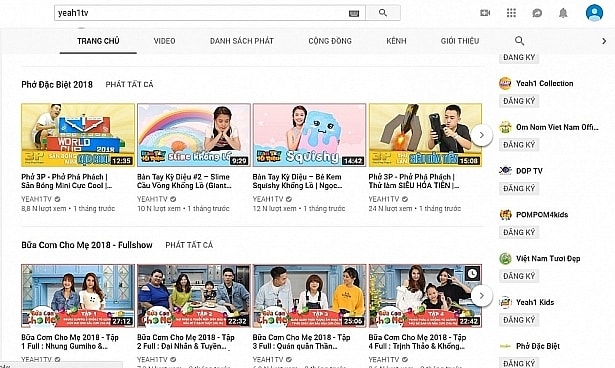Switch to the VIDEO tab

click(x=164, y=41)
